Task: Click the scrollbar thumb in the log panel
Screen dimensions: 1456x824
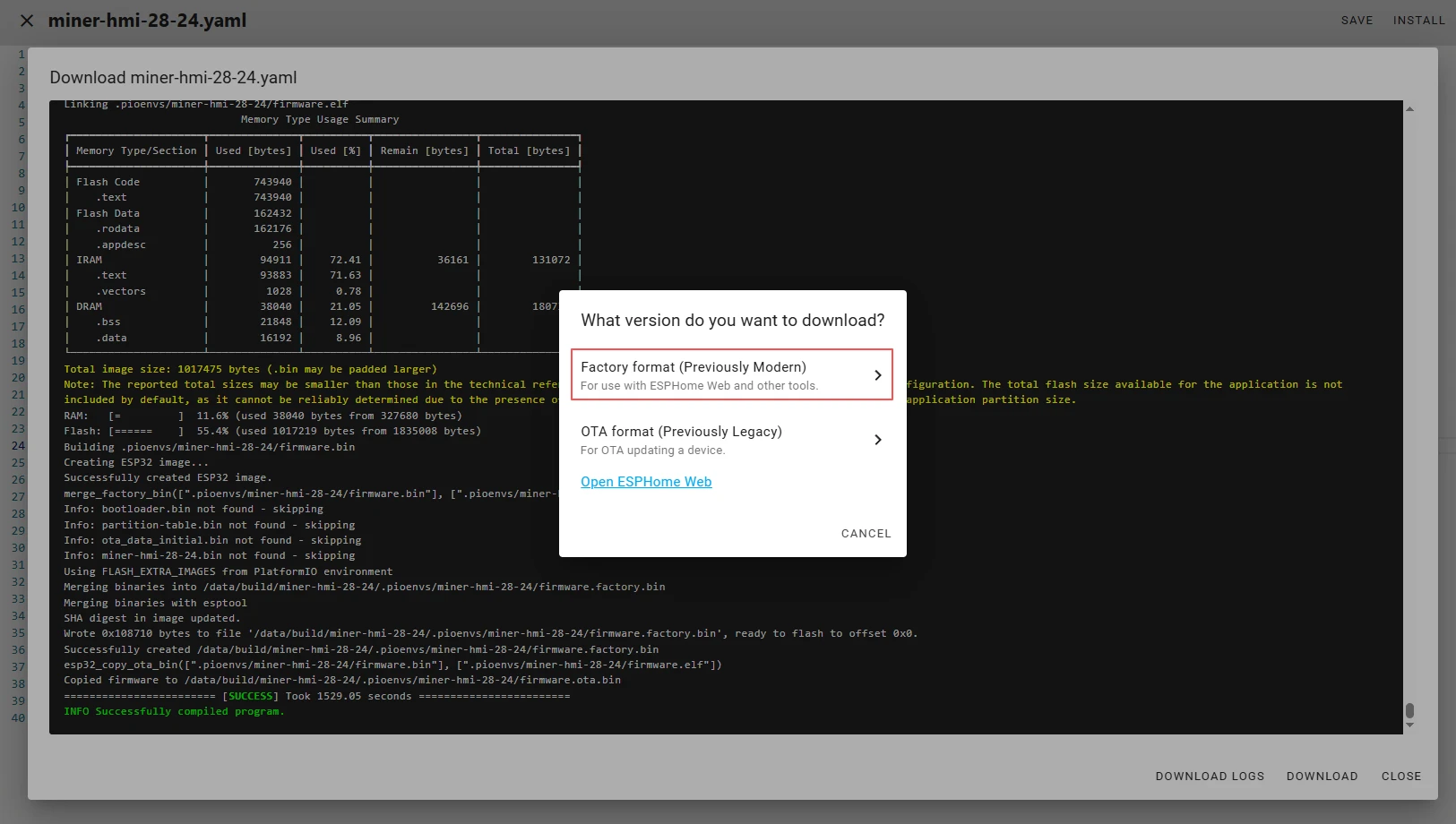Action: point(1409,711)
